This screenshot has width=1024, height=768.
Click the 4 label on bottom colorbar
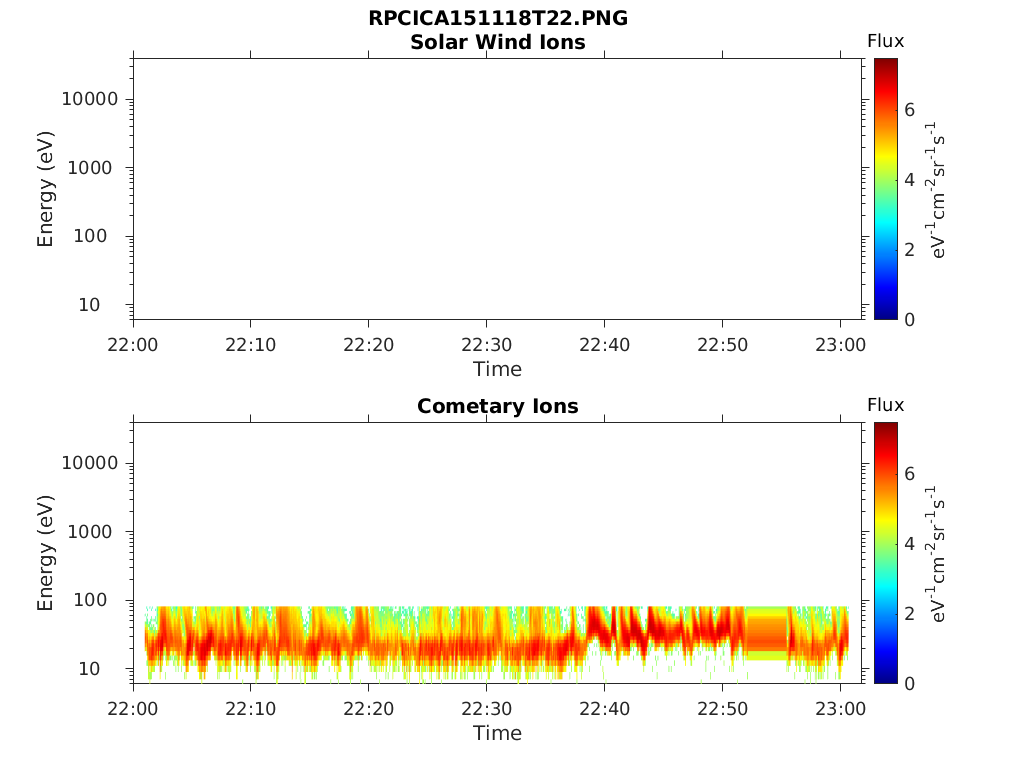910,543
